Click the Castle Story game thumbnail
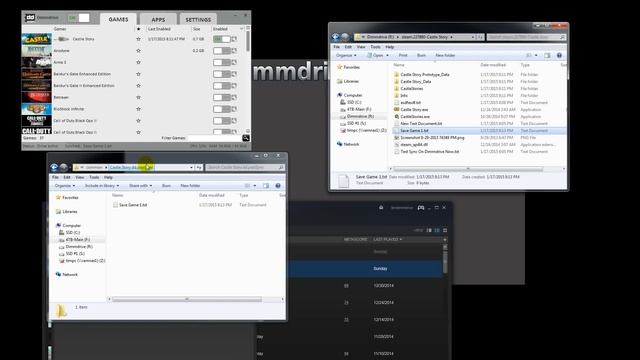 click(36, 40)
